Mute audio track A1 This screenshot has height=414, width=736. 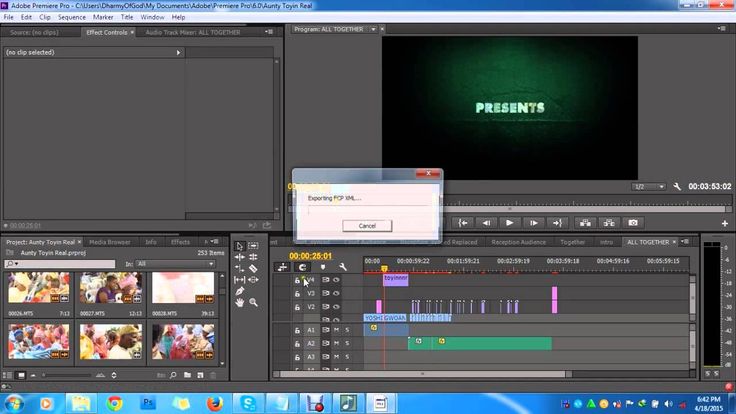tap(336, 329)
